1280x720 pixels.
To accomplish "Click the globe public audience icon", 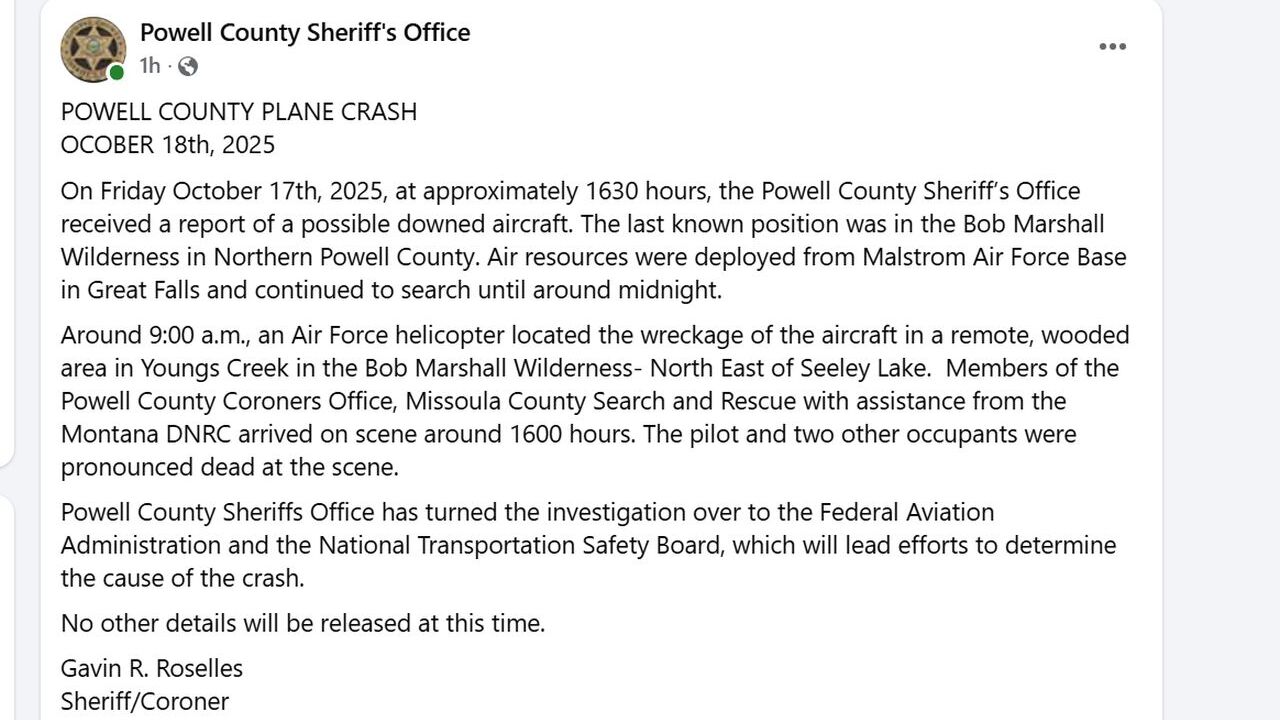I will click(x=187, y=67).
